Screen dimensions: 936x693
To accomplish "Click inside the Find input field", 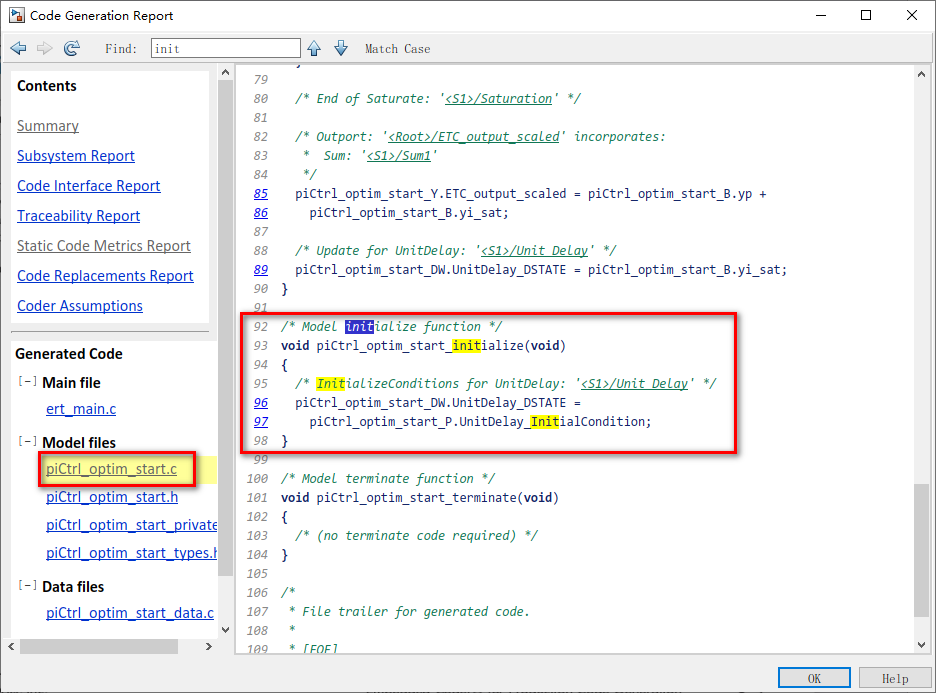I will click(225, 47).
